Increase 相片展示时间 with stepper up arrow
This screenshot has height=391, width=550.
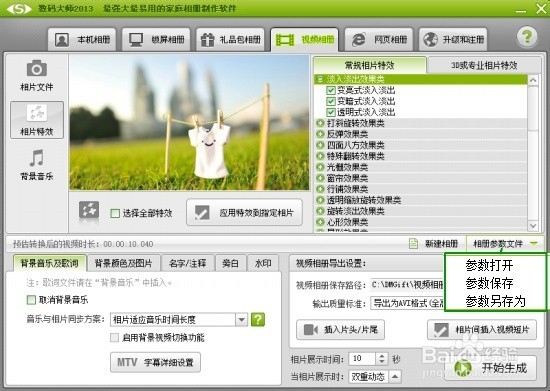coord(382,356)
